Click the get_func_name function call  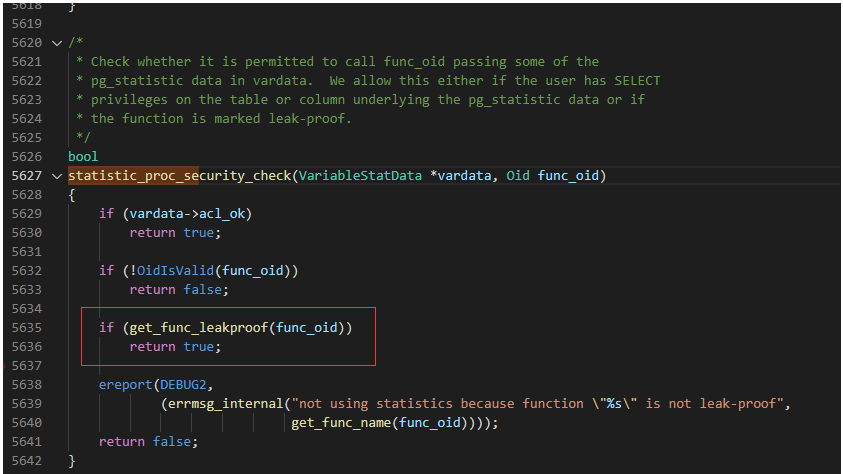[346, 422]
